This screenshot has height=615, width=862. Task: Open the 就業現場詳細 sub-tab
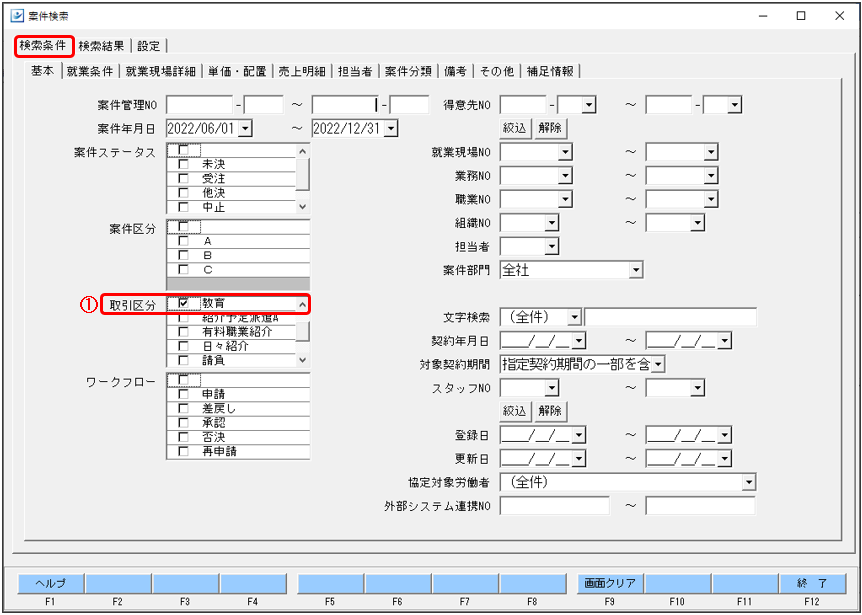(x=161, y=71)
